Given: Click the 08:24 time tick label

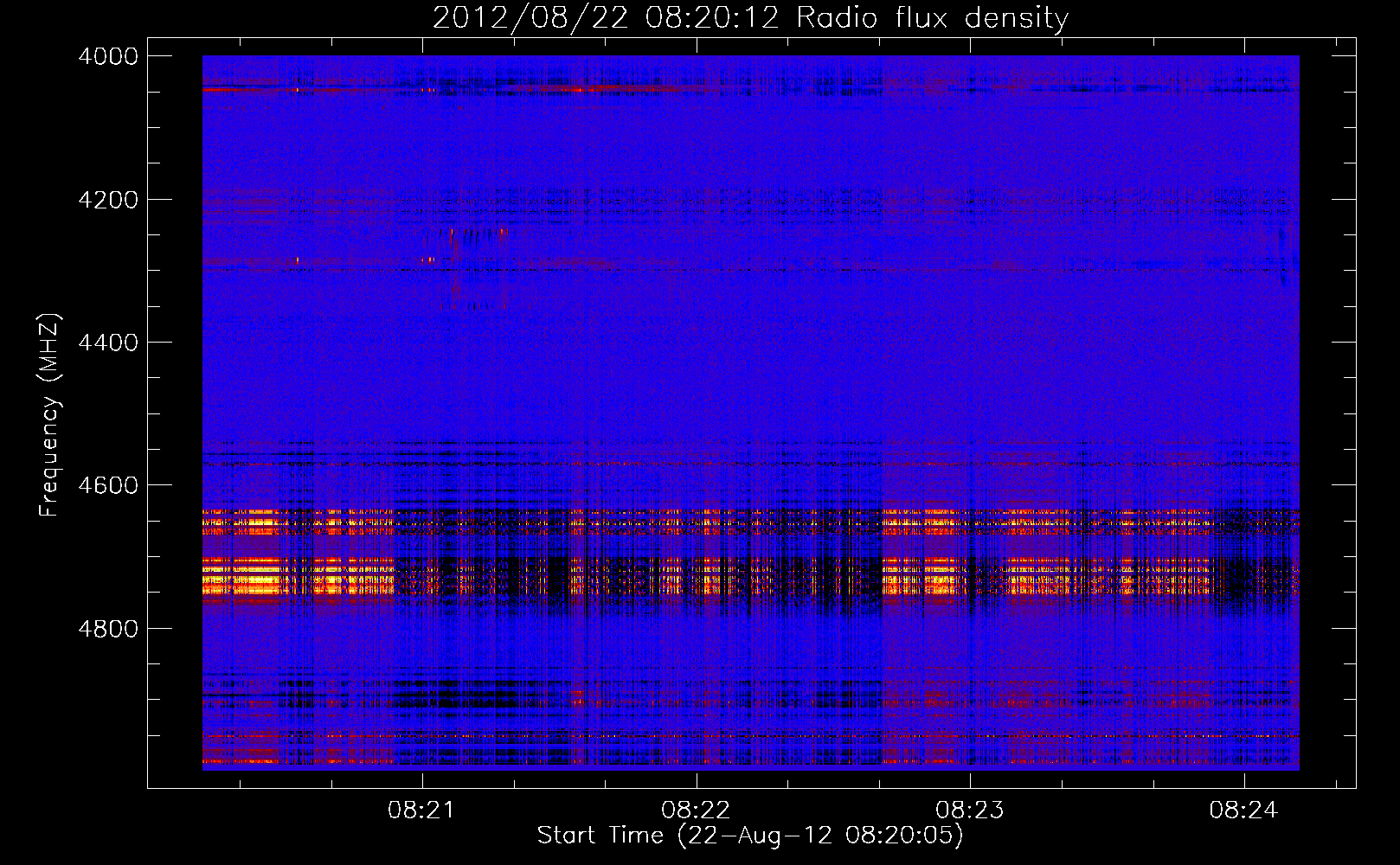Looking at the screenshot, I should click(1244, 811).
